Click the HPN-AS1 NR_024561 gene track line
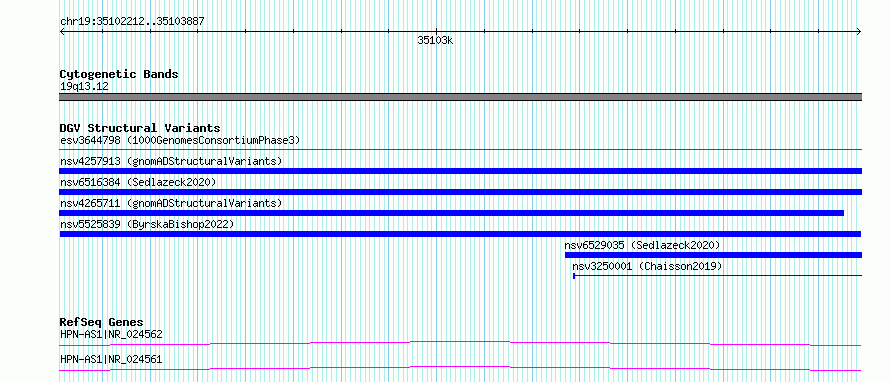The image size is (890, 382). click(x=460, y=368)
